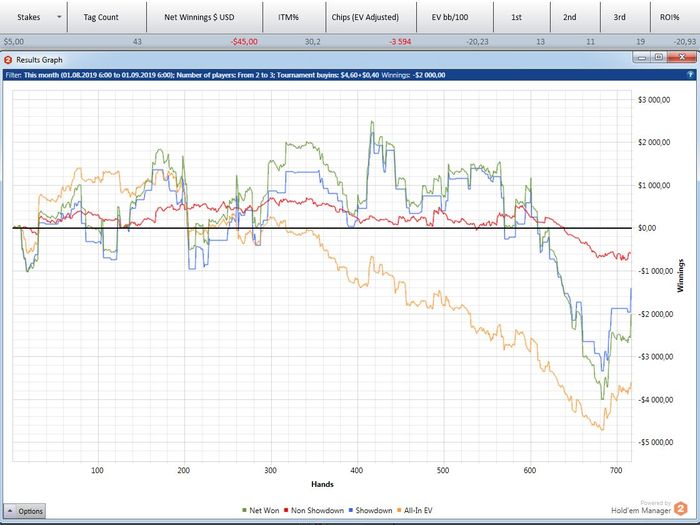Sort by 2nd place column header
Image resolution: width=700 pixels, height=525 pixels.
click(x=569, y=17)
